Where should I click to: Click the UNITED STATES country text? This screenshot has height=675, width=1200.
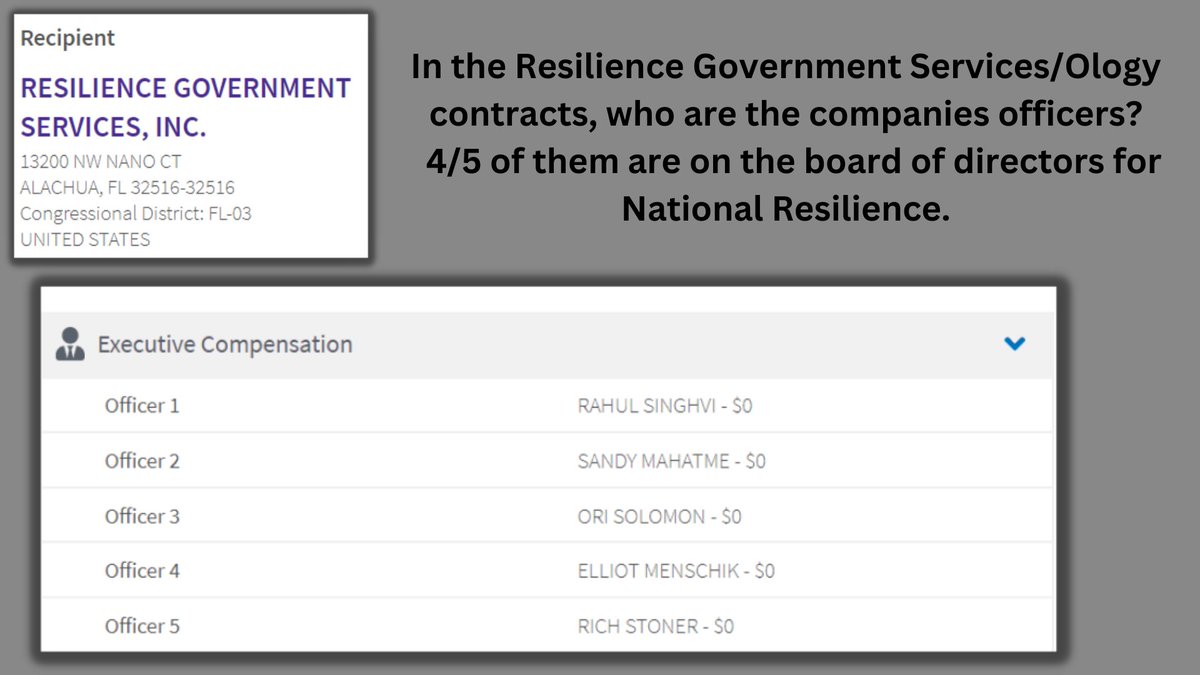[85, 239]
